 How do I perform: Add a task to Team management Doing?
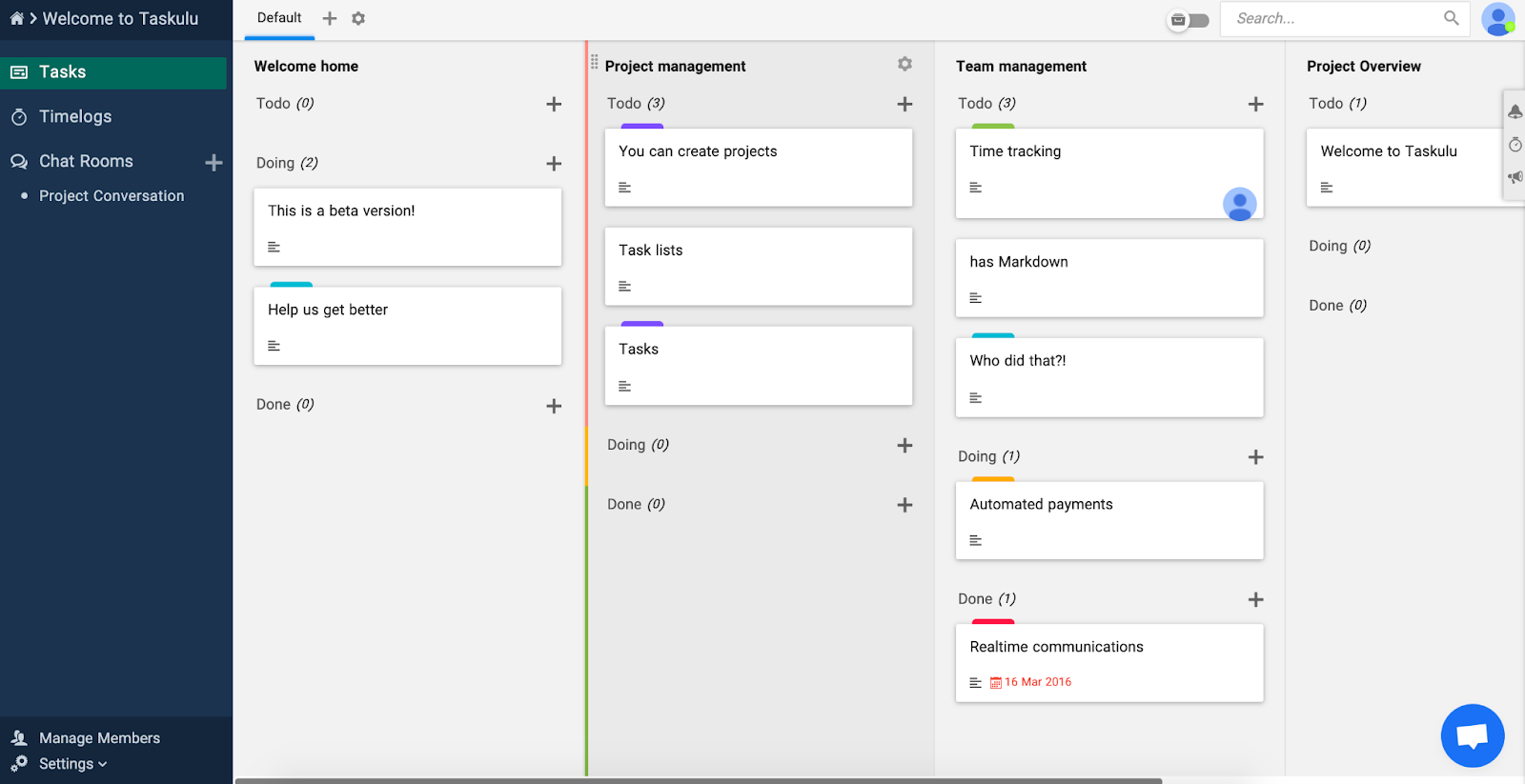[1255, 457]
